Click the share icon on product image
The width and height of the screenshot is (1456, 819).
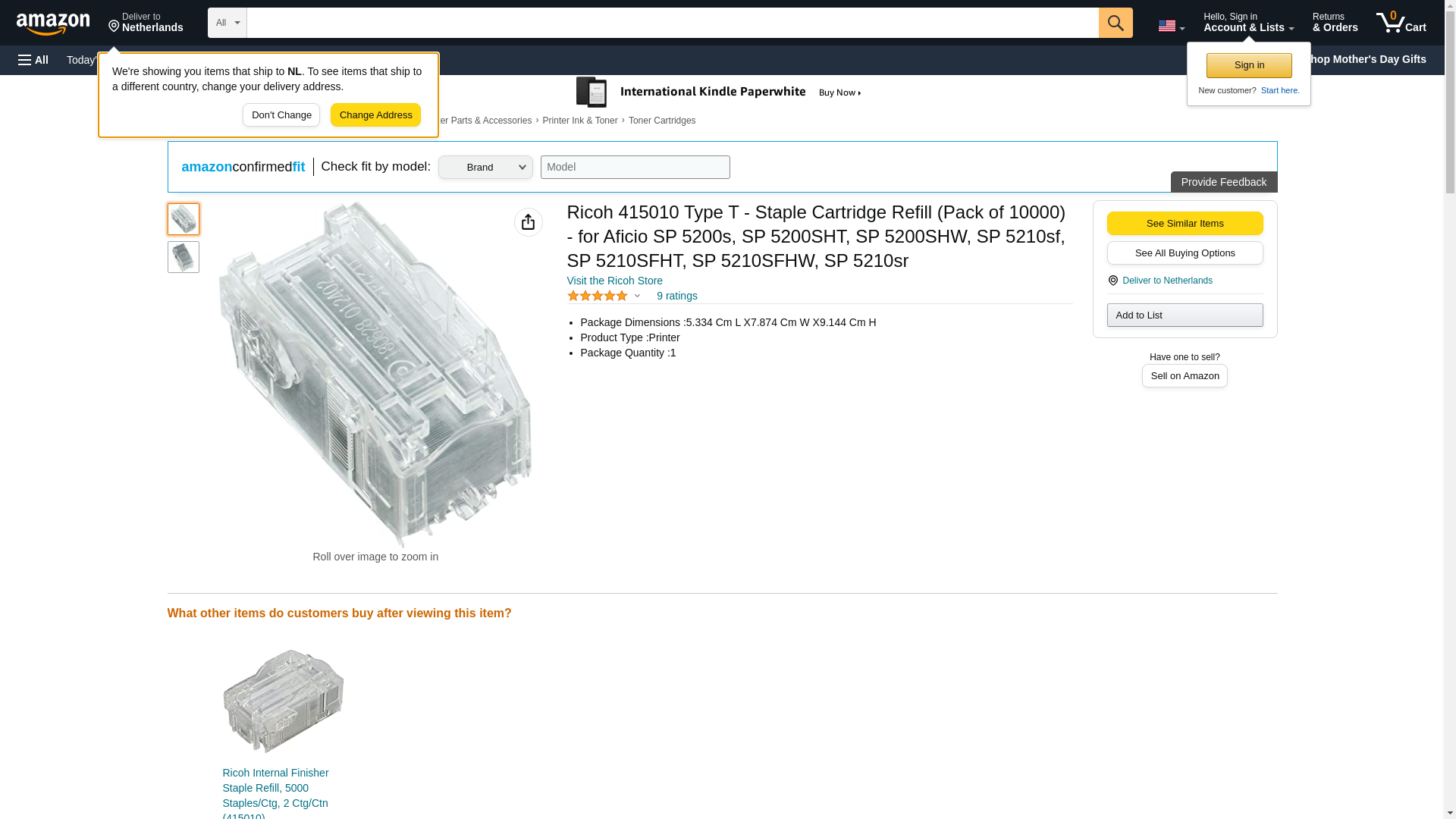click(x=528, y=222)
